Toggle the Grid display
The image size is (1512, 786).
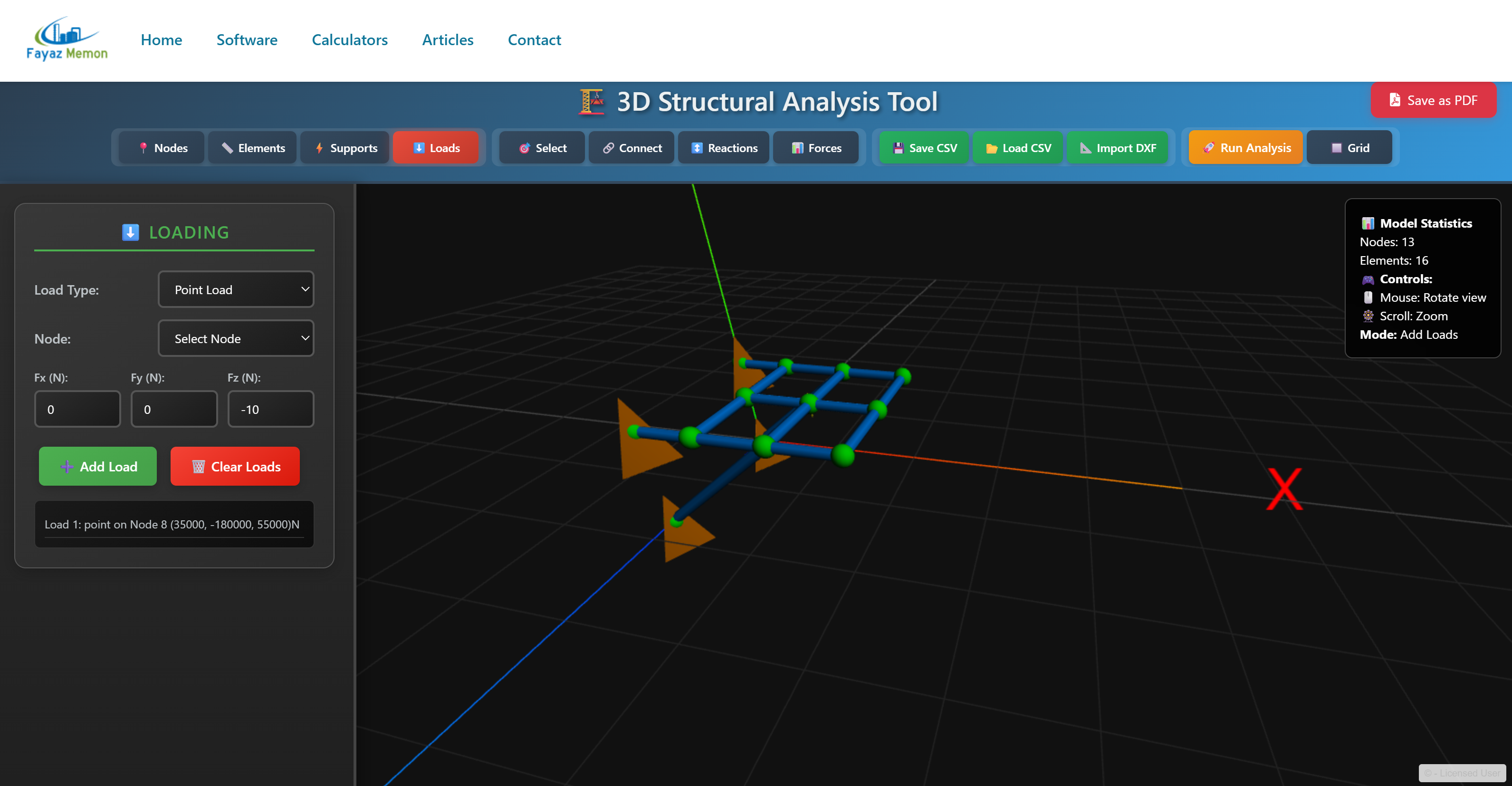click(1349, 147)
